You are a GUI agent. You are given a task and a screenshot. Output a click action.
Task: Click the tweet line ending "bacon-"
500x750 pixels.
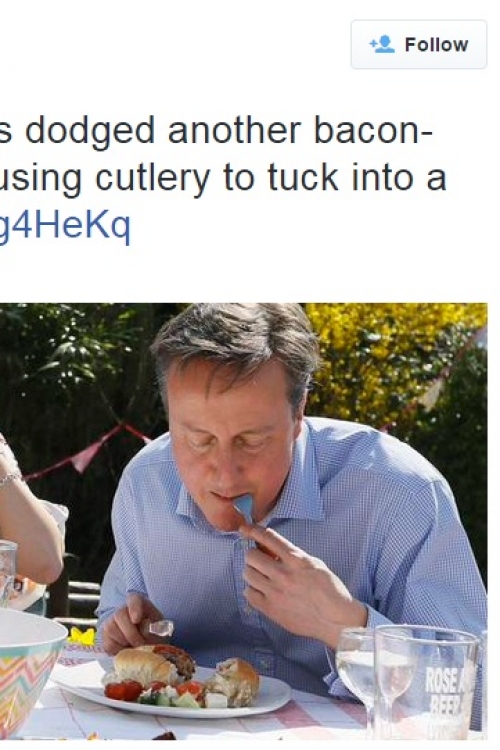click(216, 131)
